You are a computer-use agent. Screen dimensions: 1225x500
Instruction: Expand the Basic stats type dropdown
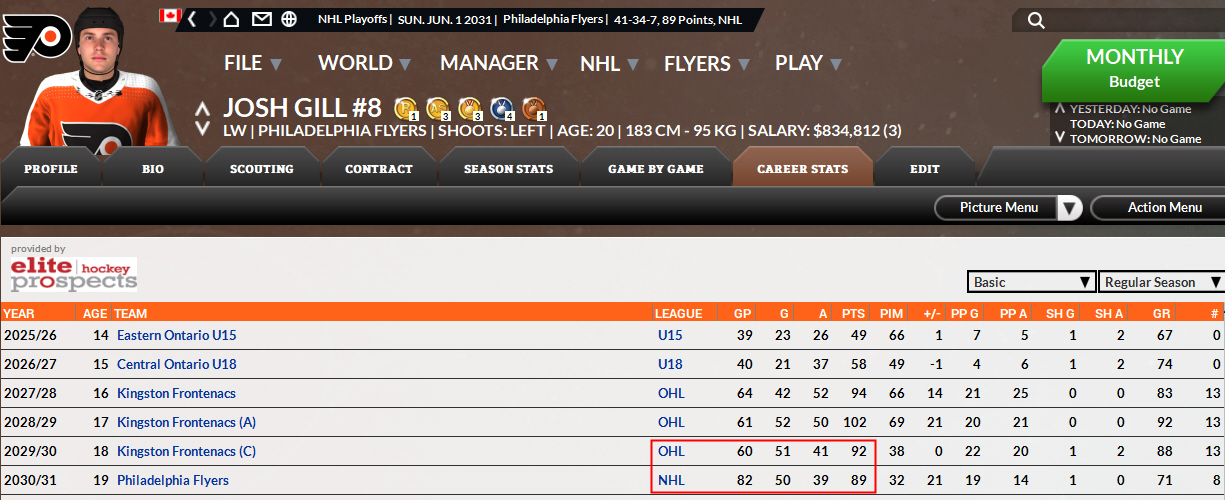[x=1031, y=282]
